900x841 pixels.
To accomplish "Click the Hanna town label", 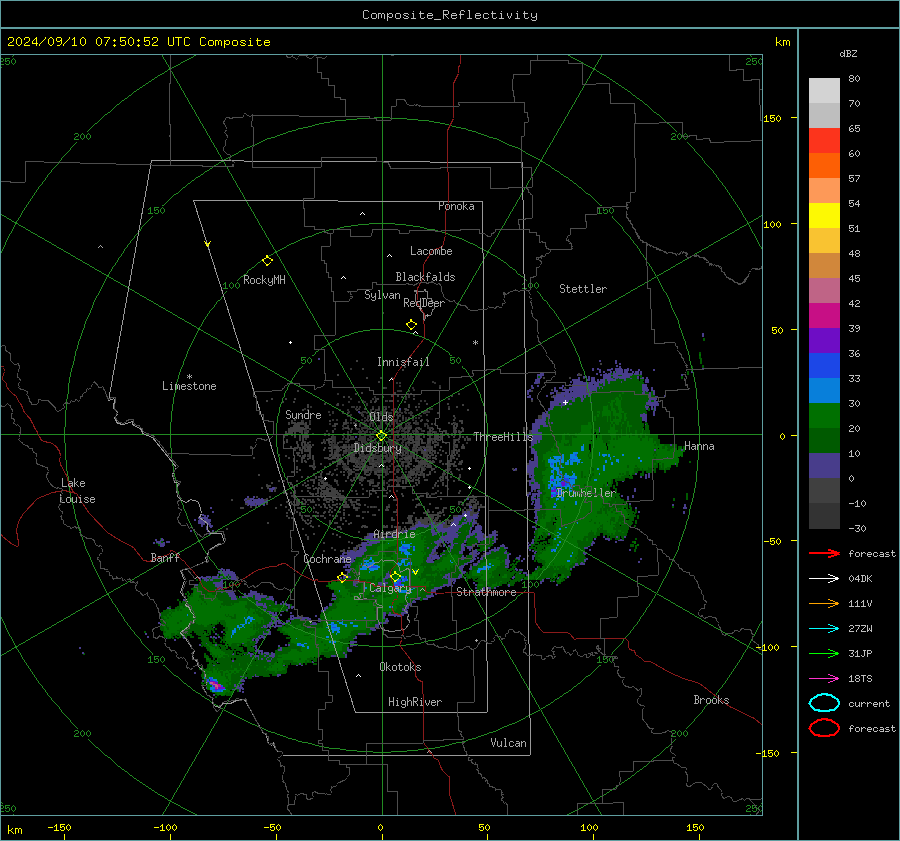I will (x=699, y=446).
